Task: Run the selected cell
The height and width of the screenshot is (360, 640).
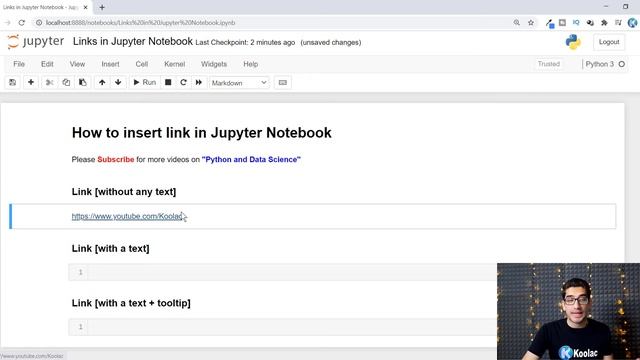Action: (144, 82)
